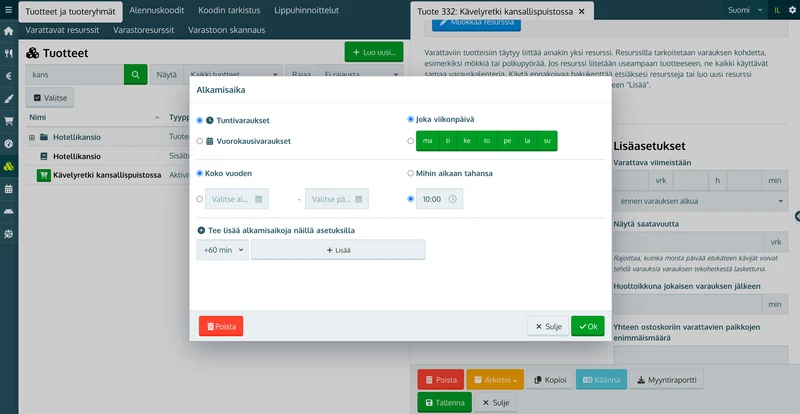The image size is (800, 414).
Task: Click the 10:00 time input field
Action: [x=439, y=199]
